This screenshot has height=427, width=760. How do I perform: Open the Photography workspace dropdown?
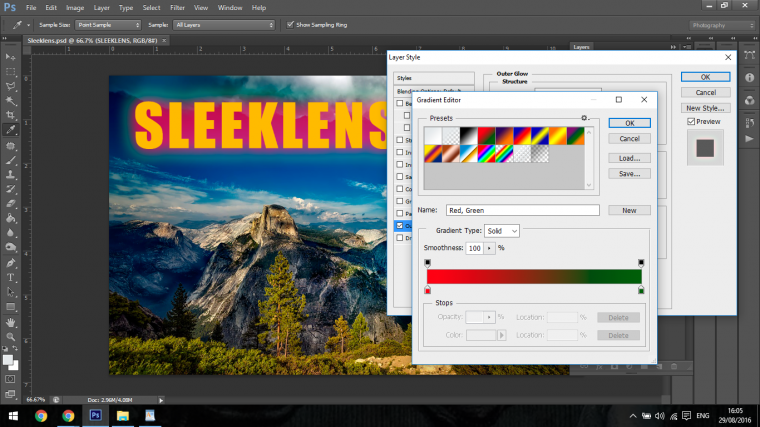click(x=722, y=25)
